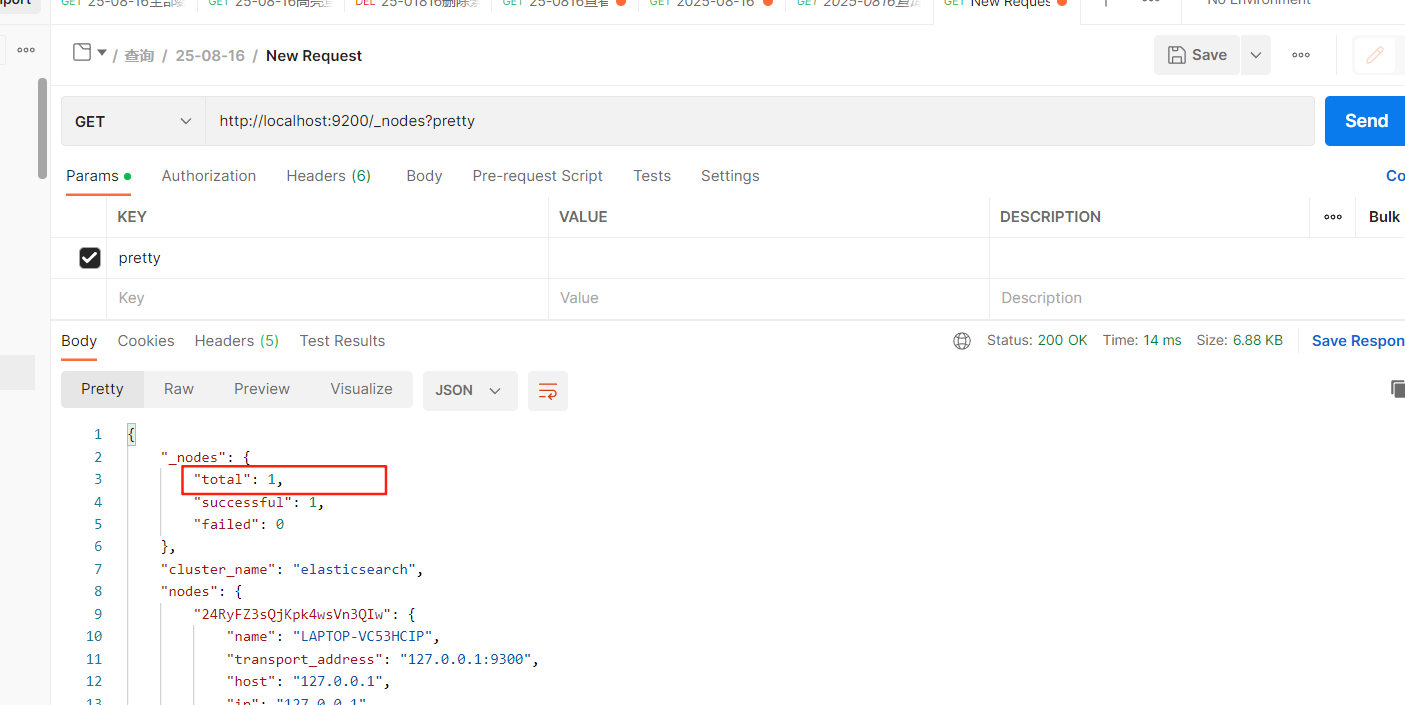
Task: Click the pretty key cell
Action: (x=328, y=258)
